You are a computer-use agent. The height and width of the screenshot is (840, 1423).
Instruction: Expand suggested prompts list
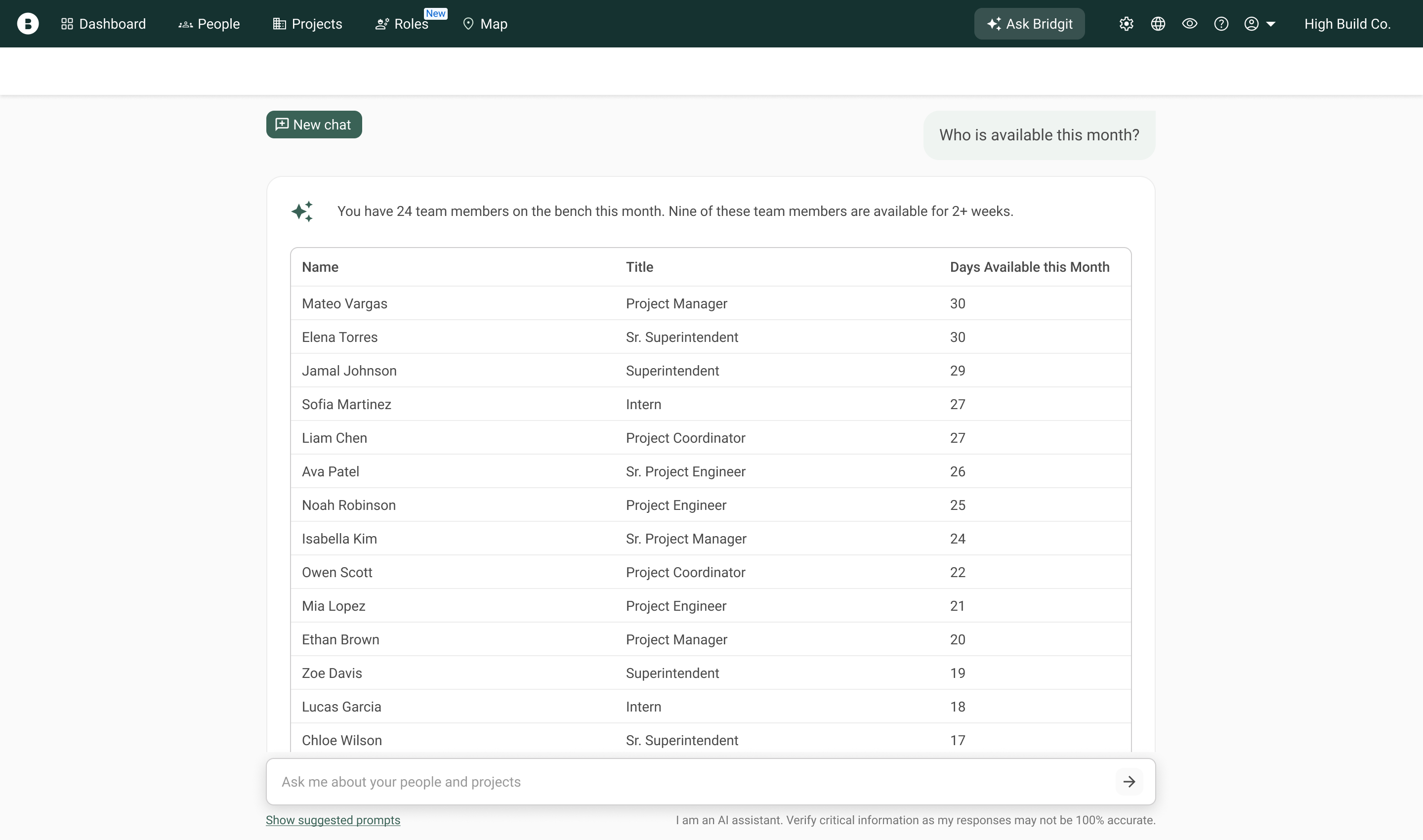pos(333,819)
